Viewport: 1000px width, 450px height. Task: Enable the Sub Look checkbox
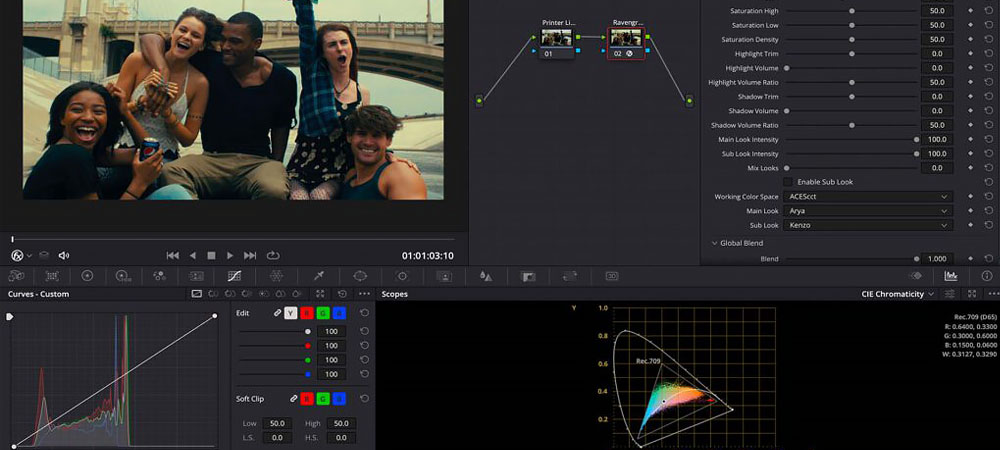click(788, 182)
